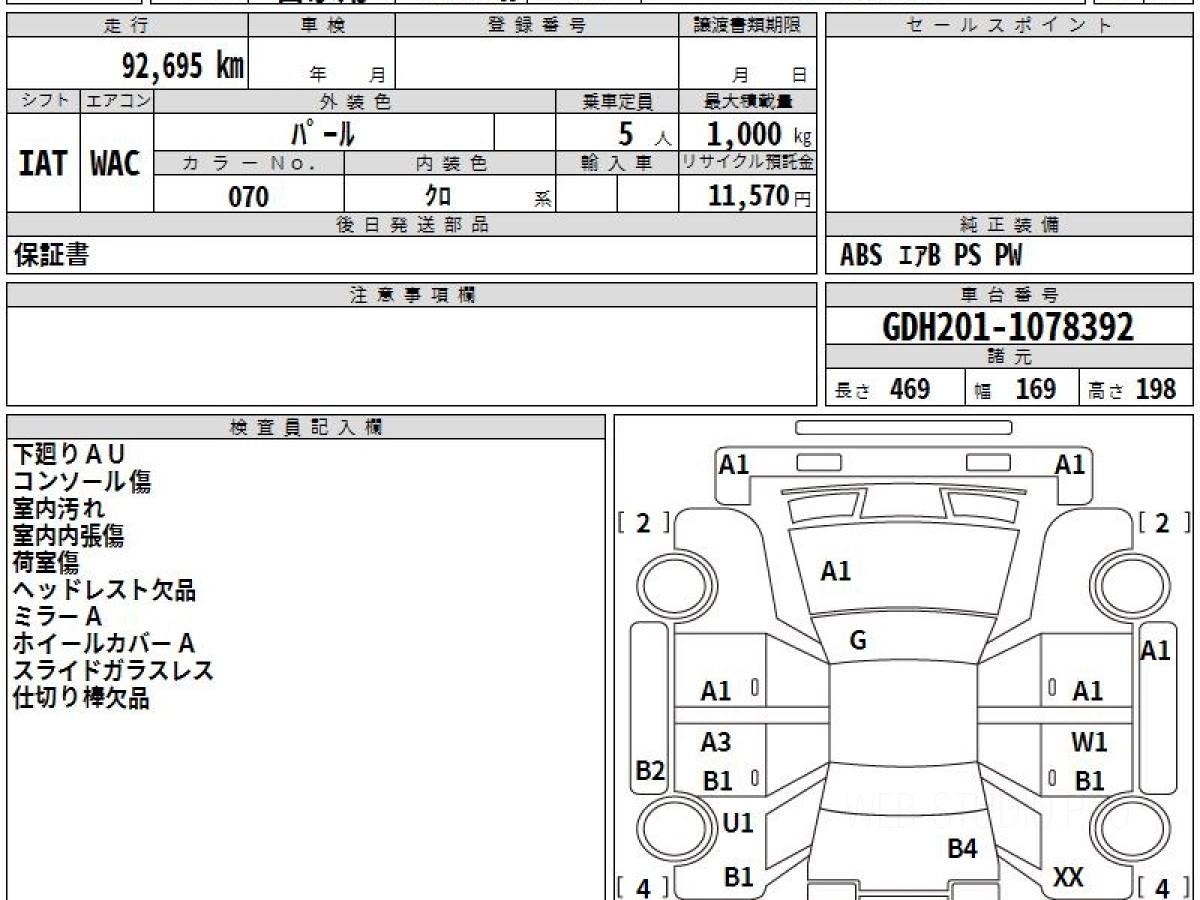Click the B4 mark on rear area

click(x=962, y=849)
